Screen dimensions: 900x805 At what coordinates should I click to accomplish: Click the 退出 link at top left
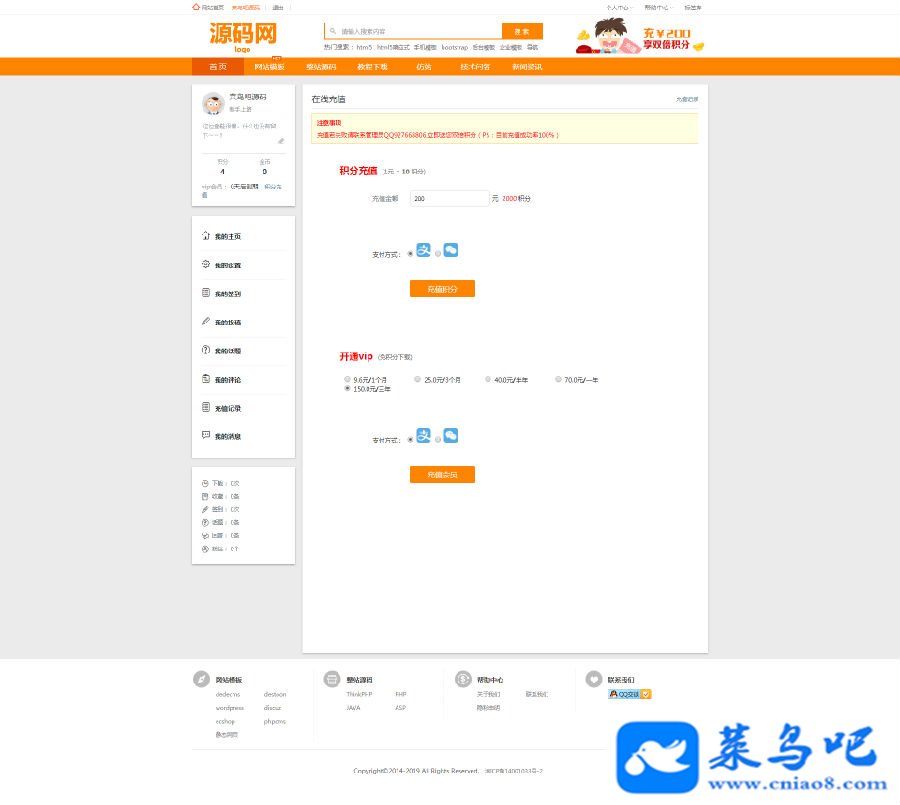(x=278, y=7)
